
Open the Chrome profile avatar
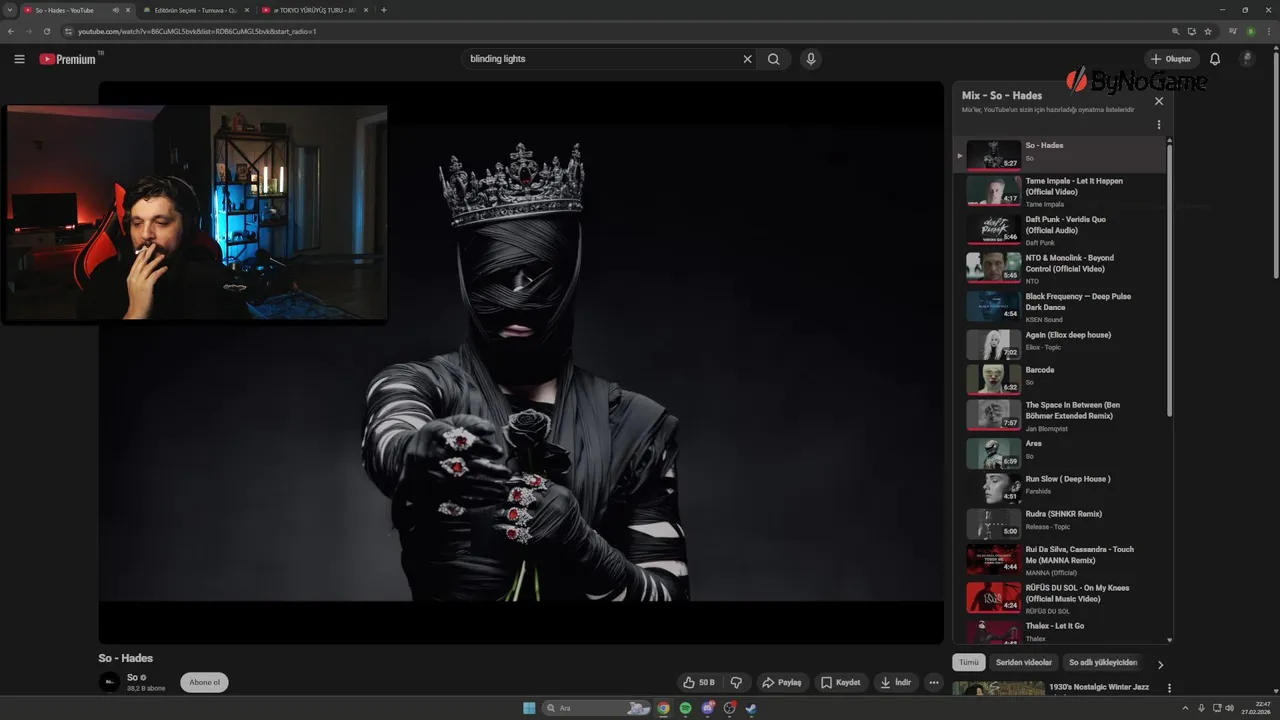pyautogui.click(x=1250, y=31)
